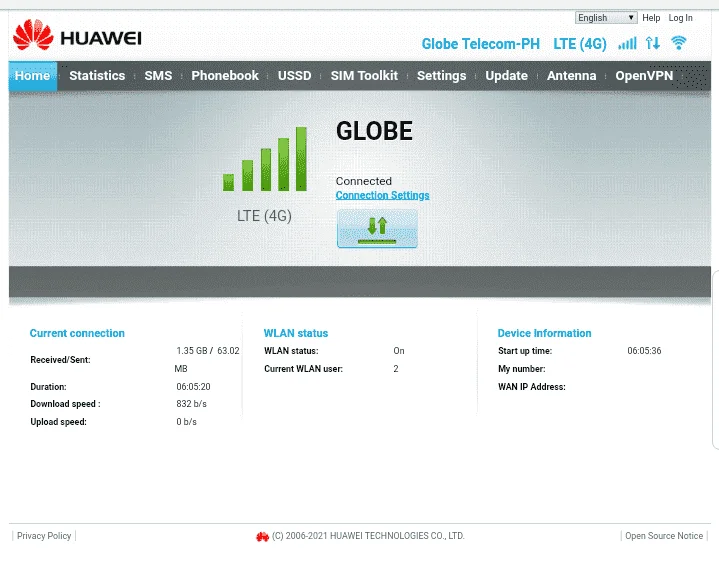
Task: Open the Privacy Policy link
Action: 44,536
